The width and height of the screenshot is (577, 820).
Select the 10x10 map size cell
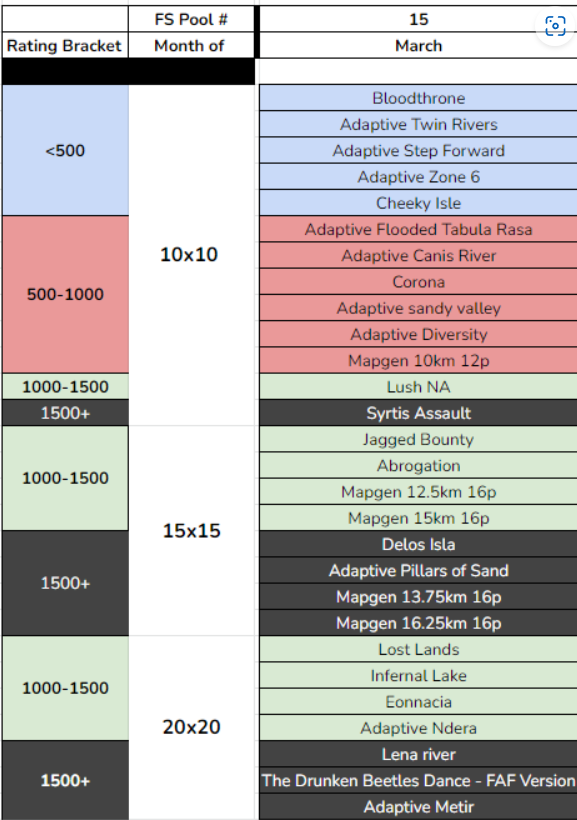pyautogui.click(x=191, y=255)
